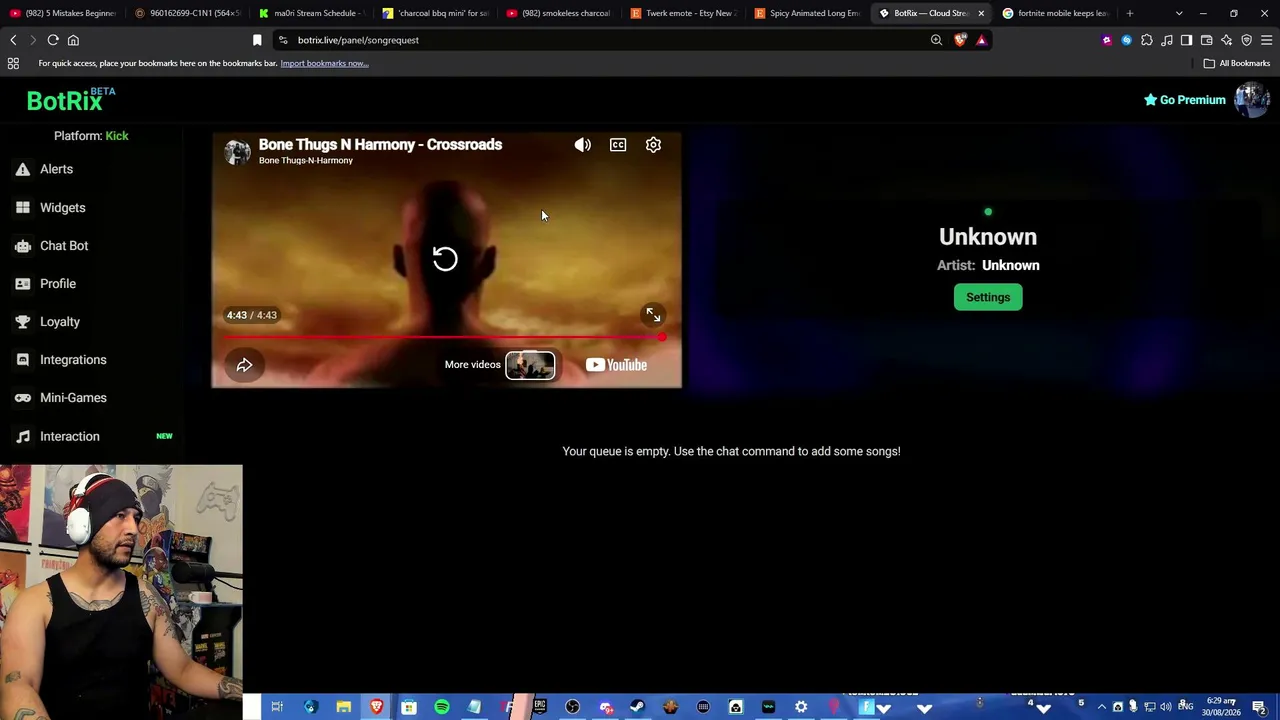Open the zoom magnifier in the address bar

click(x=936, y=40)
